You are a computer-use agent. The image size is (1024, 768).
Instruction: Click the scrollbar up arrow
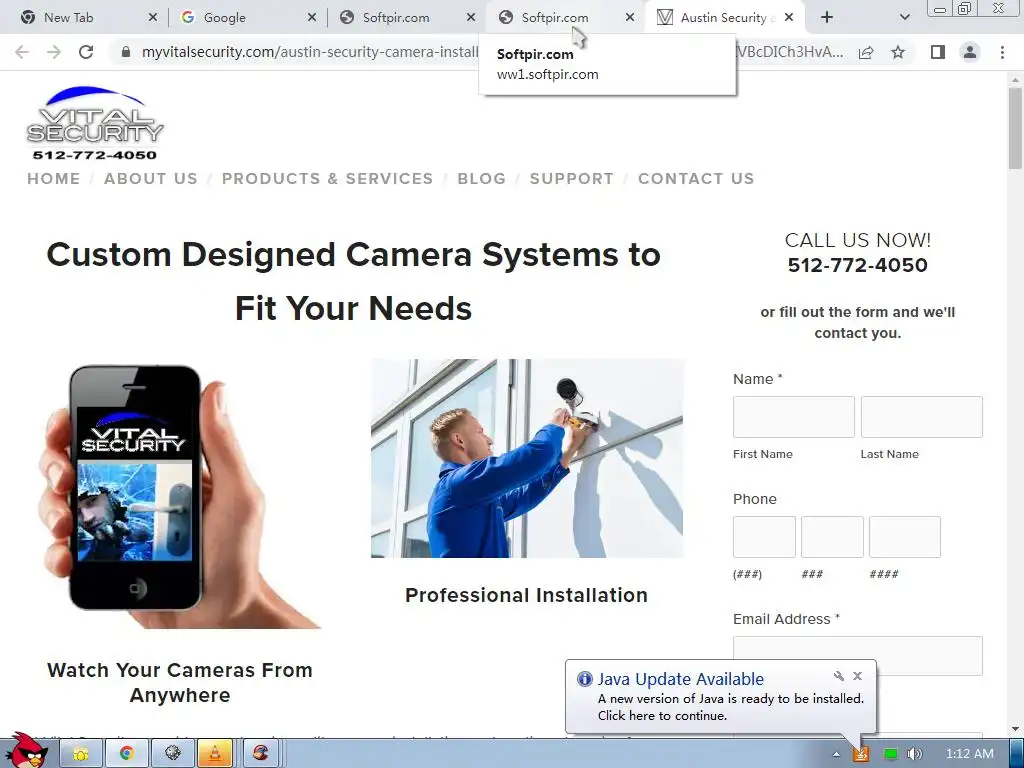coord(1015,79)
